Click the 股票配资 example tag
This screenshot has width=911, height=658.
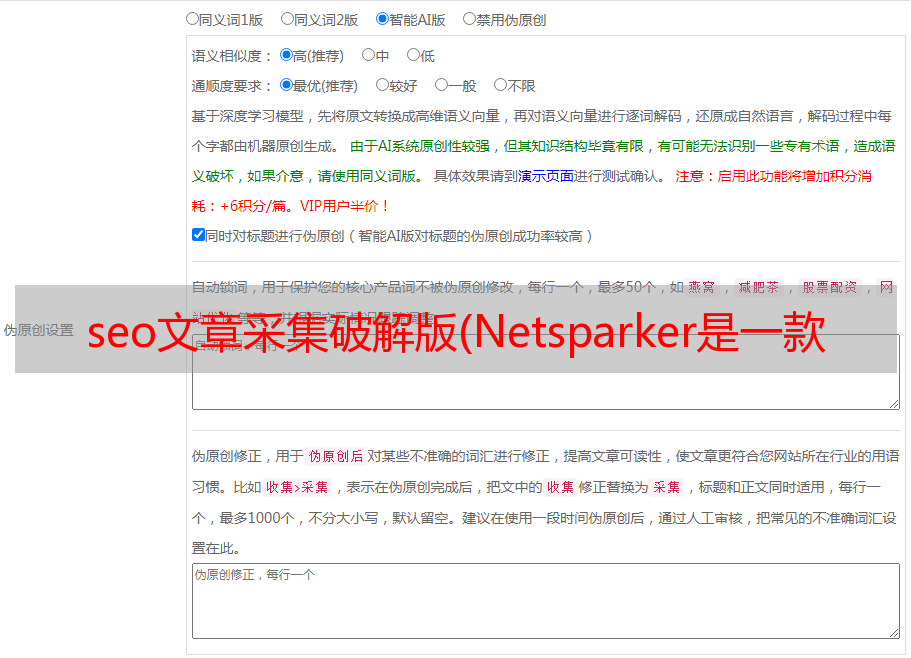pos(830,287)
